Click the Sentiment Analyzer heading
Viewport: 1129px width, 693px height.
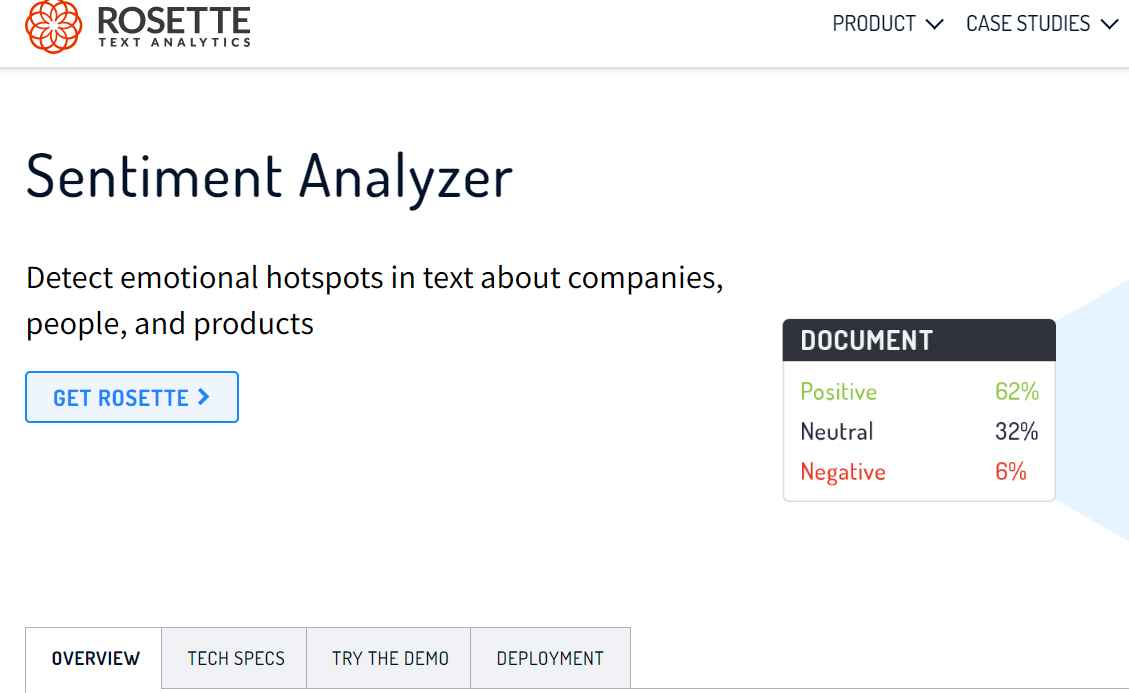click(269, 177)
